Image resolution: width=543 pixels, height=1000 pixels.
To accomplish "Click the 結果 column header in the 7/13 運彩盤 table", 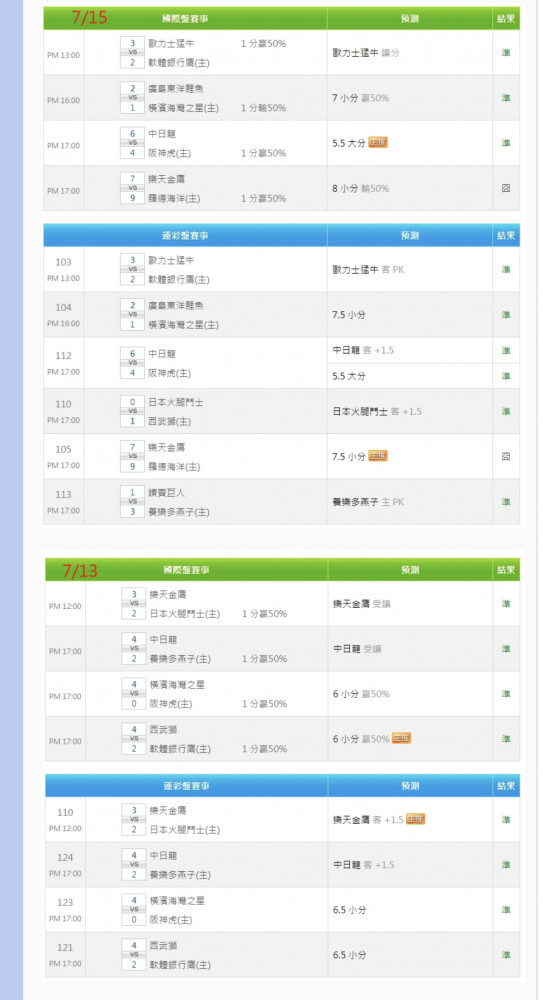I will tap(506, 786).
